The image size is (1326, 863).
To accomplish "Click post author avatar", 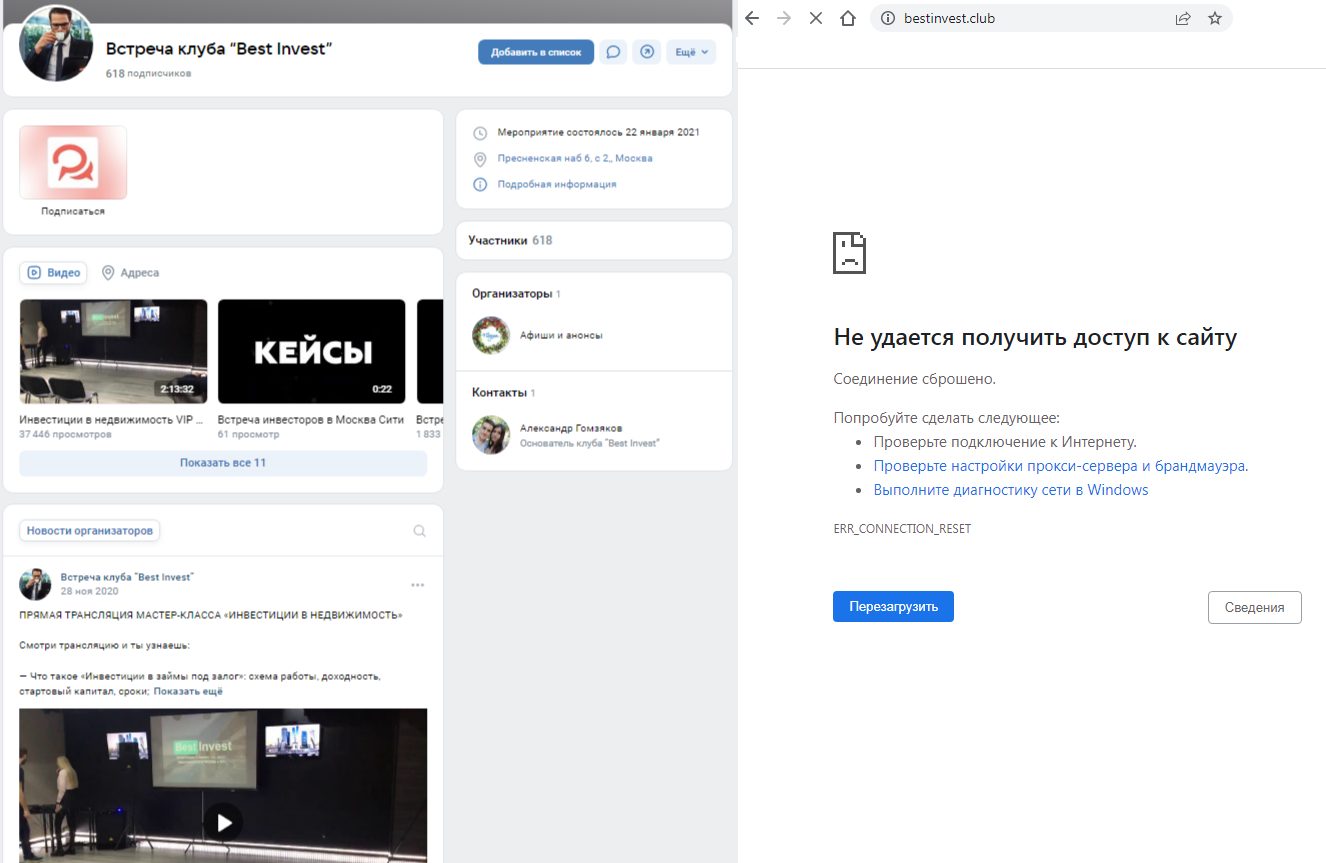I will coord(35,584).
